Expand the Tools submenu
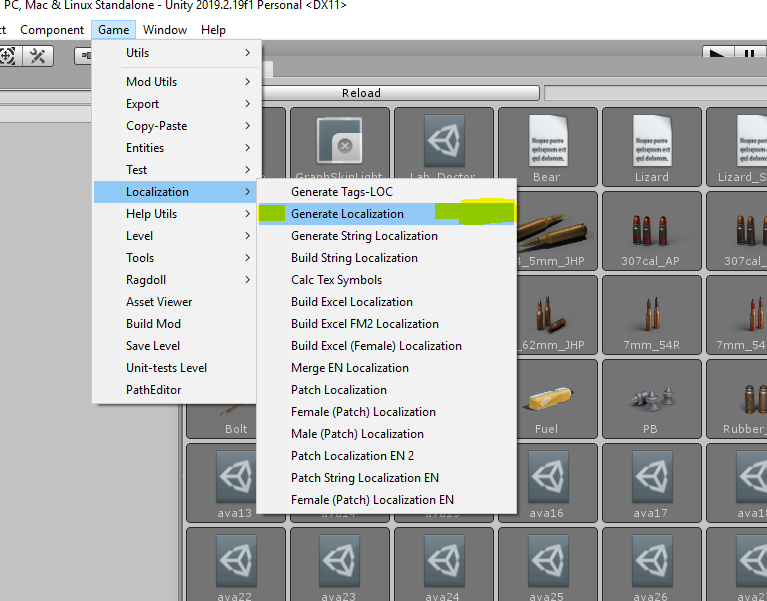This screenshot has height=601, width=767. (175, 258)
